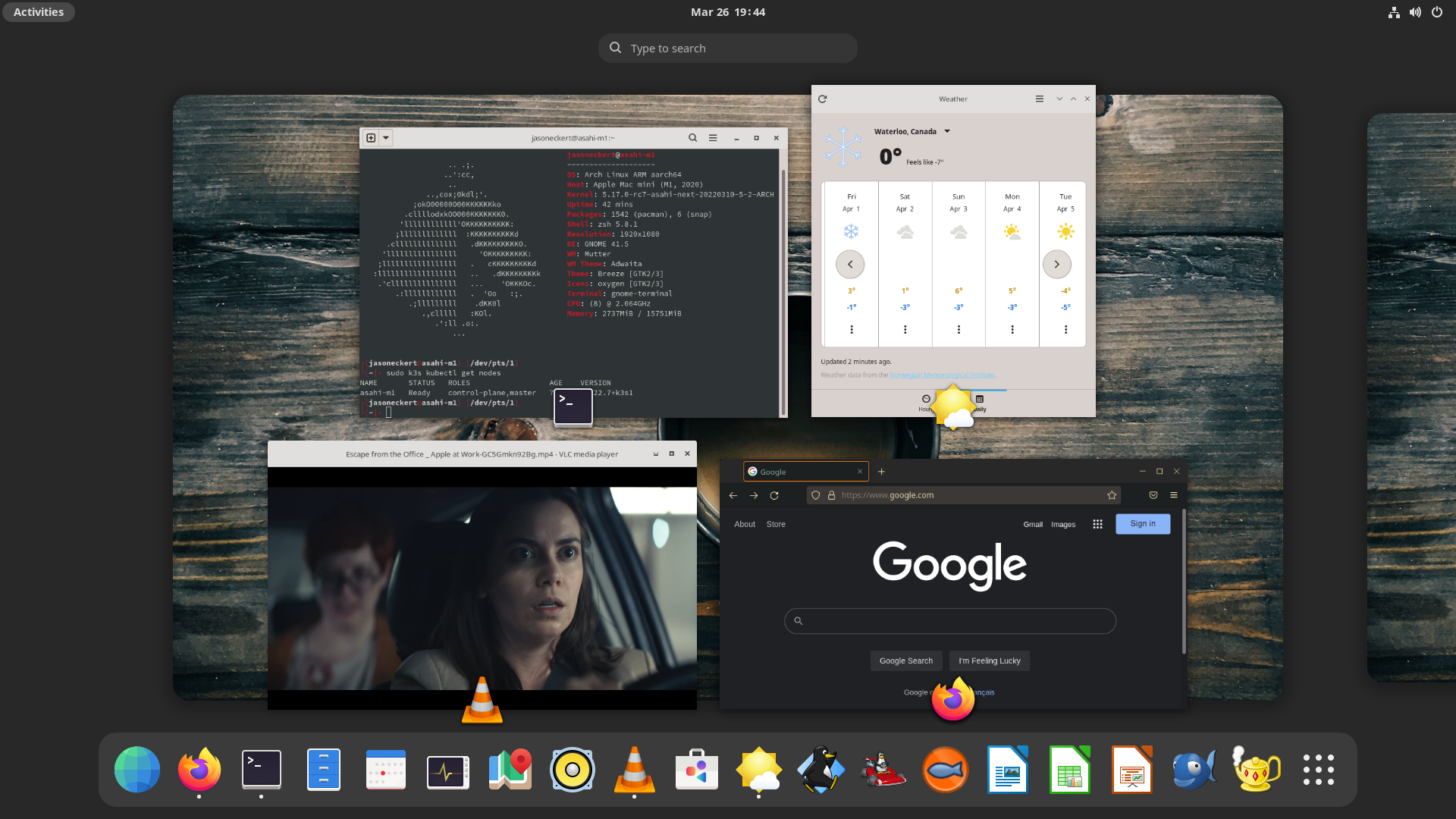Open the power icon in the top bar

1437,12
